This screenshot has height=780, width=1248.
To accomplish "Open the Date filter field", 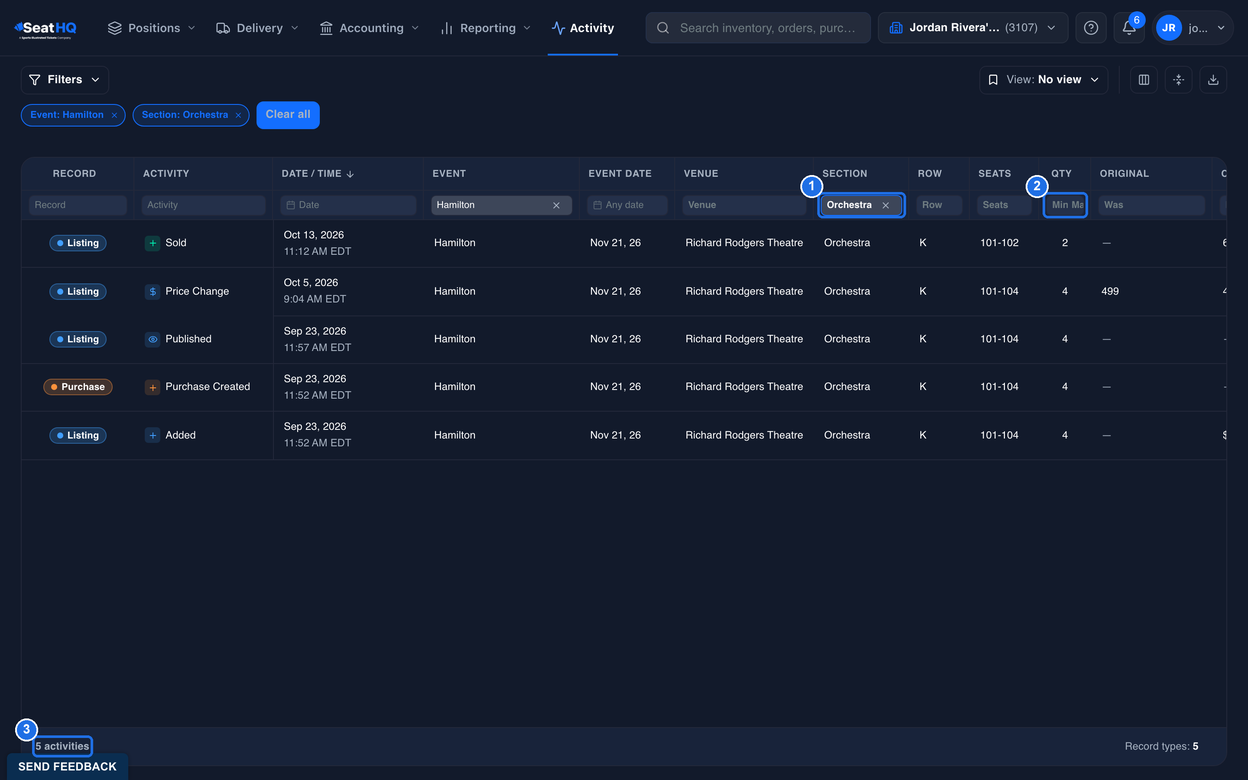I will 348,205.
